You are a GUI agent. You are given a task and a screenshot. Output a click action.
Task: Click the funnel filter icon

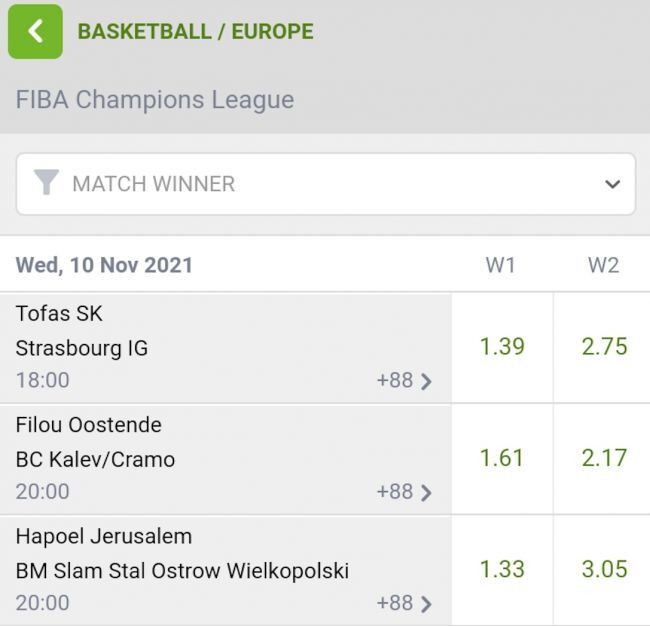[x=46, y=183]
